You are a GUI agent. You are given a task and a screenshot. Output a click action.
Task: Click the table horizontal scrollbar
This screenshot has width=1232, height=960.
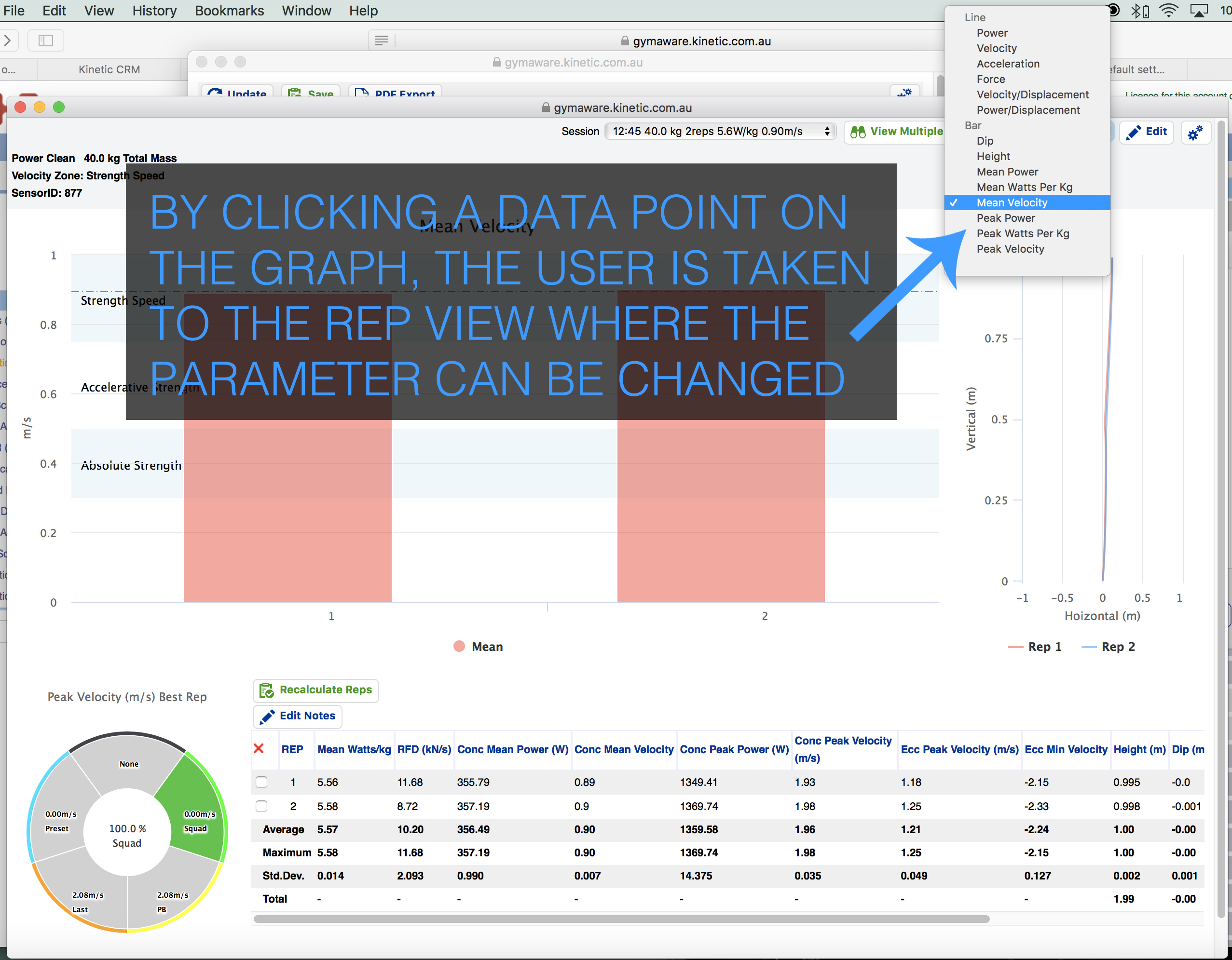click(x=622, y=919)
